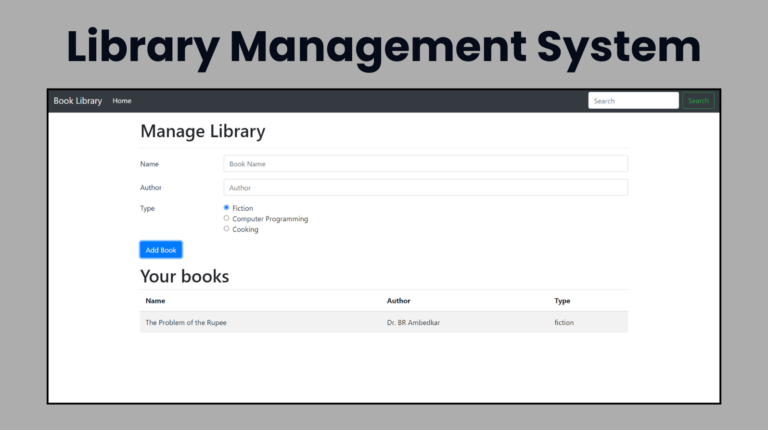This screenshot has width=768, height=430.
Task: Click the Book Library brand link
Action: (x=77, y=101)
